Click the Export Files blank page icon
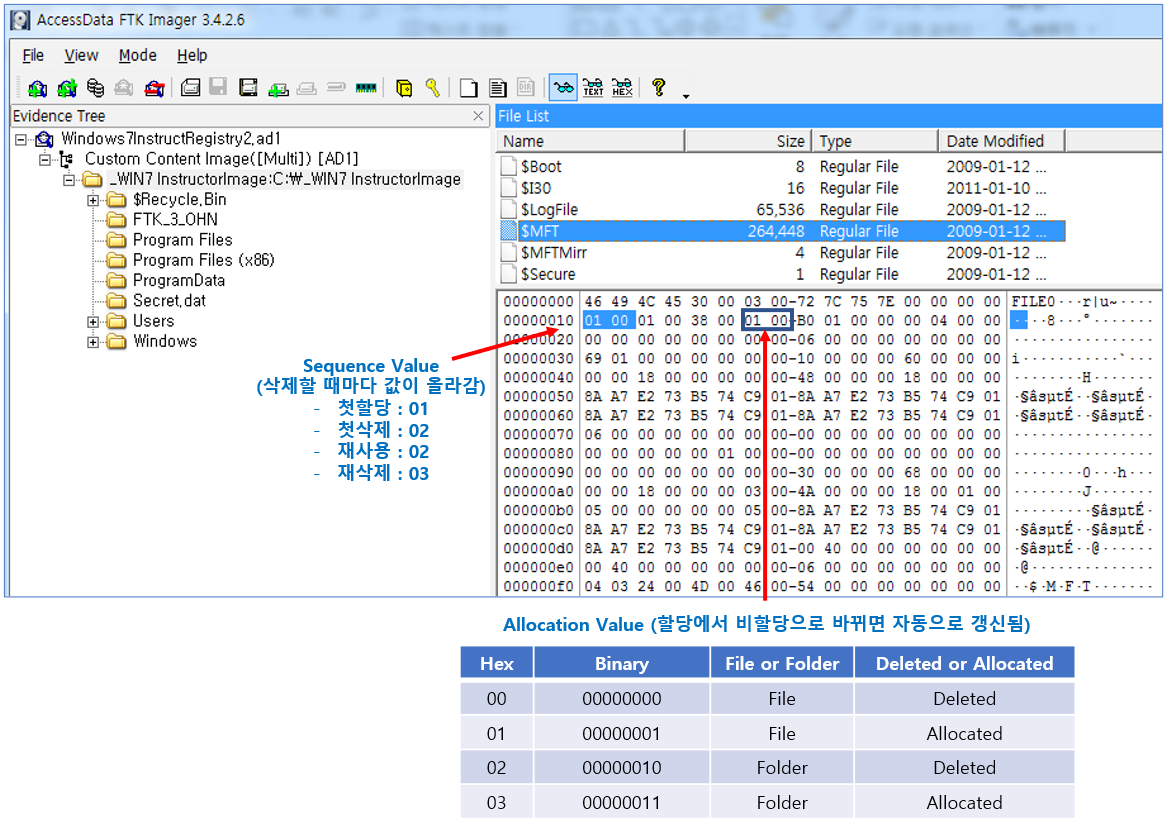 468,88
